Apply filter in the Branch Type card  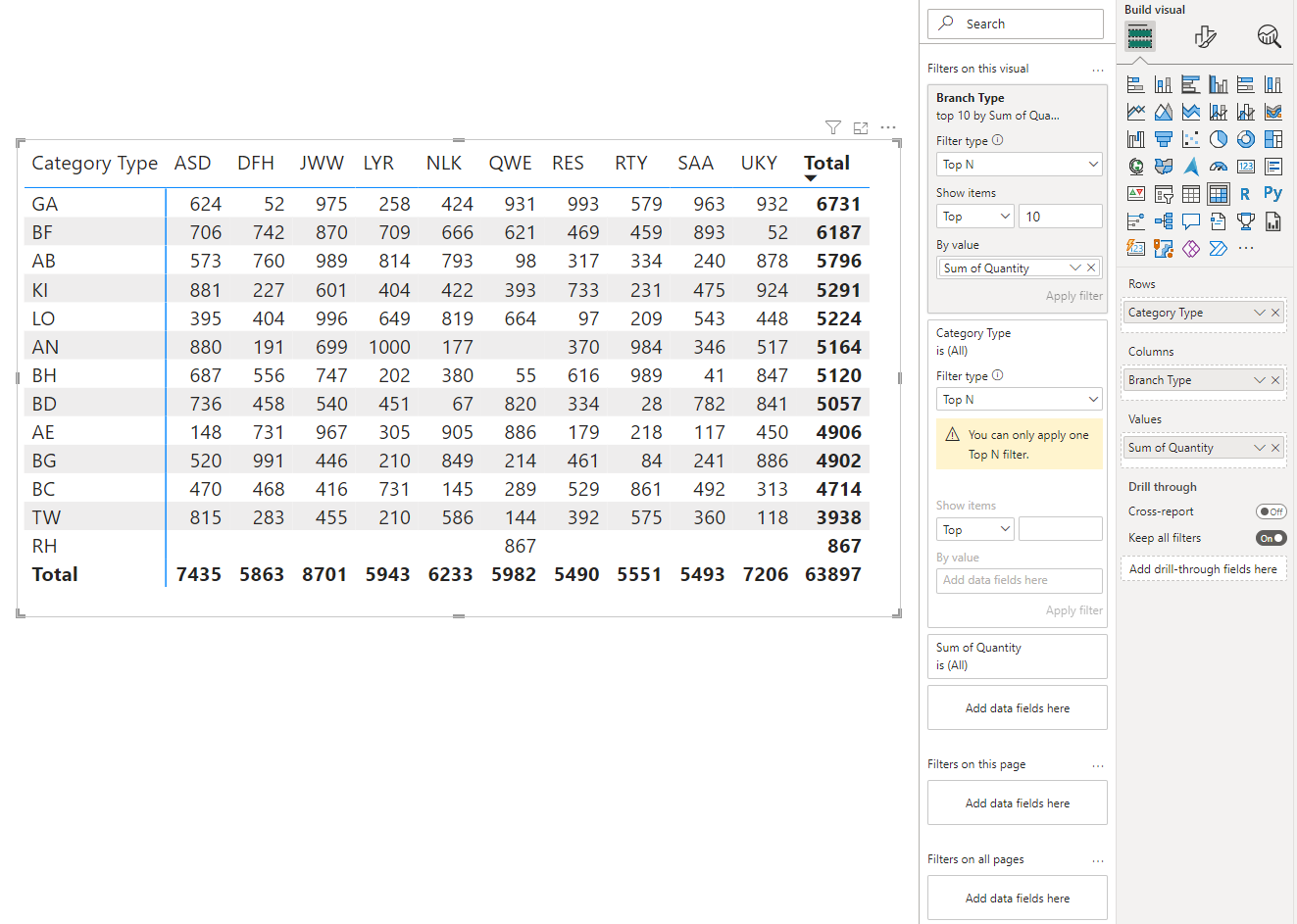click(x=1073, y=296)
